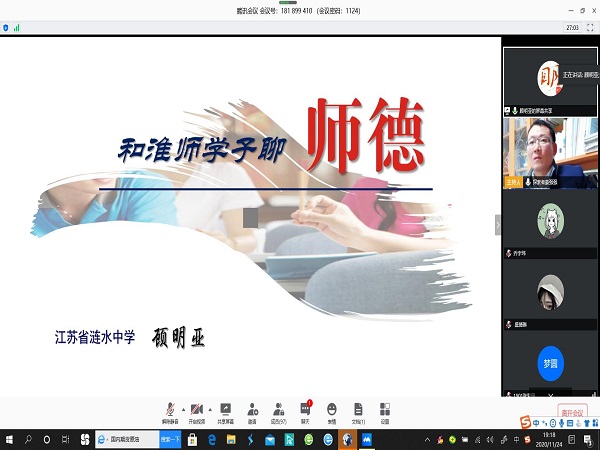The height and width of the screenshot is (450, 600).
Task: Click the Share Screen icon
Action: pyautogui.click(x=225, y=413)
